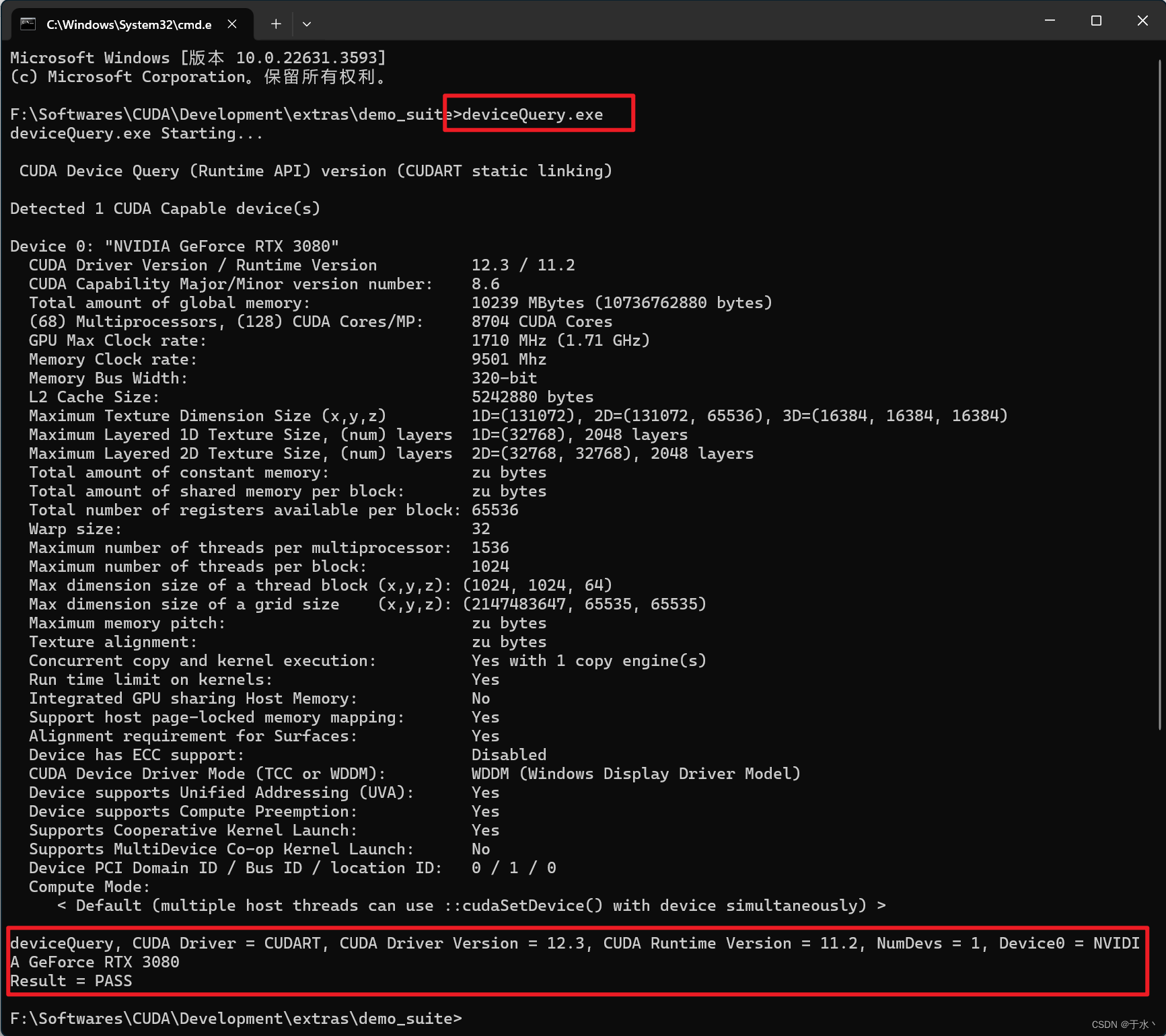Click the cmd icon in the tab
The width and height of the screenshot is (1166, 1036).
[28, 24]
